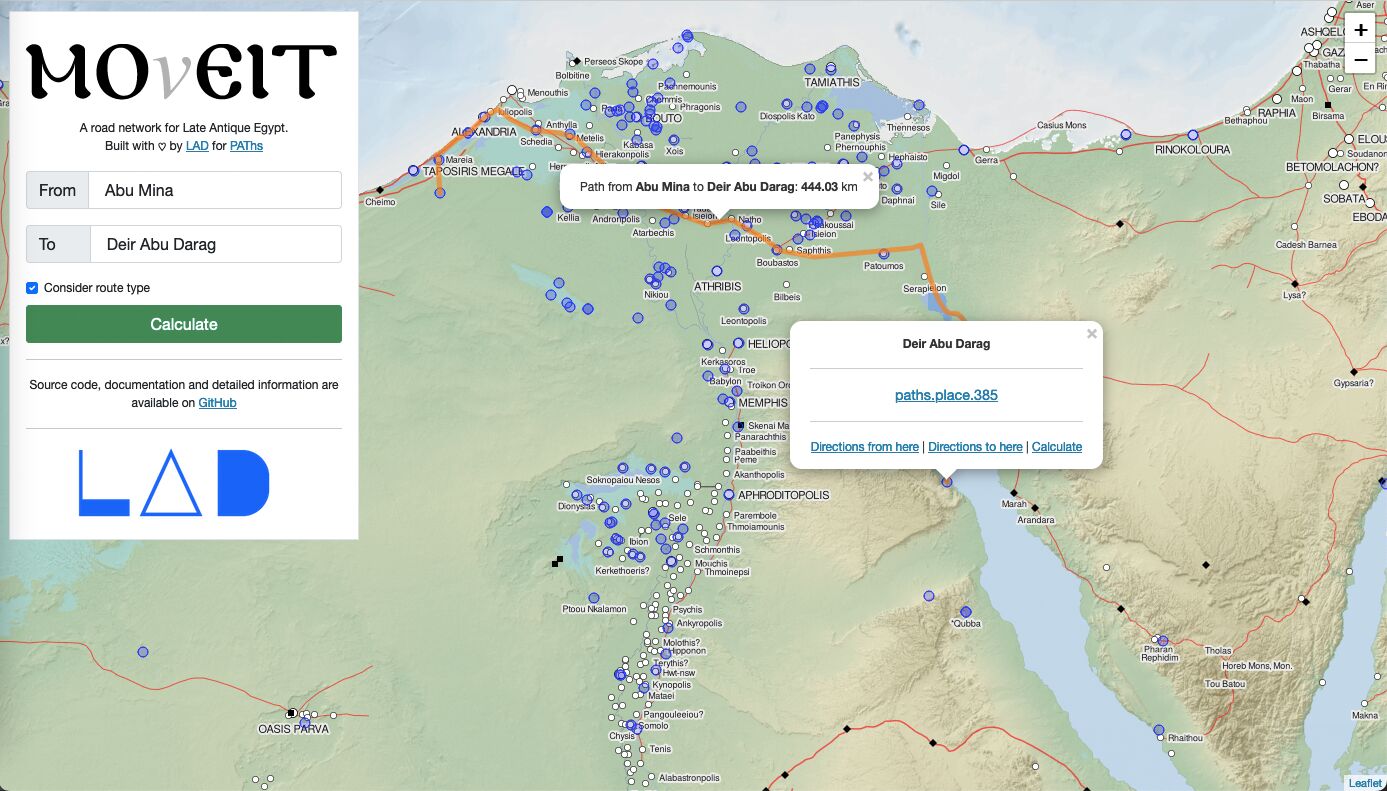This screenshot has height=791, width=1387.
Task: Open the GitHub link
Action: tap(217, 403)
